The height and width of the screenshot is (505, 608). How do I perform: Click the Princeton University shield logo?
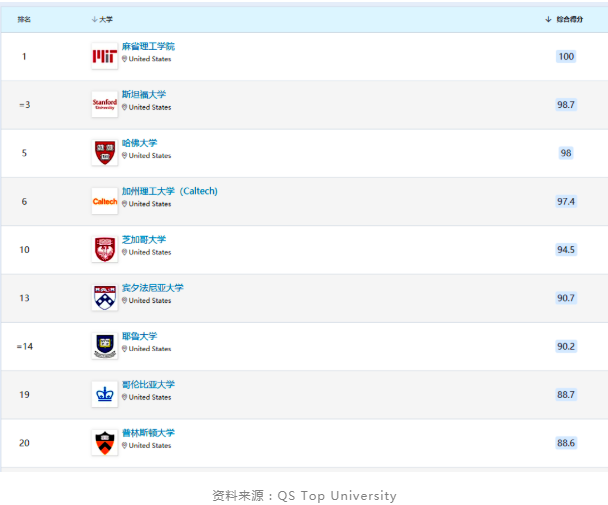click(104, 442)
